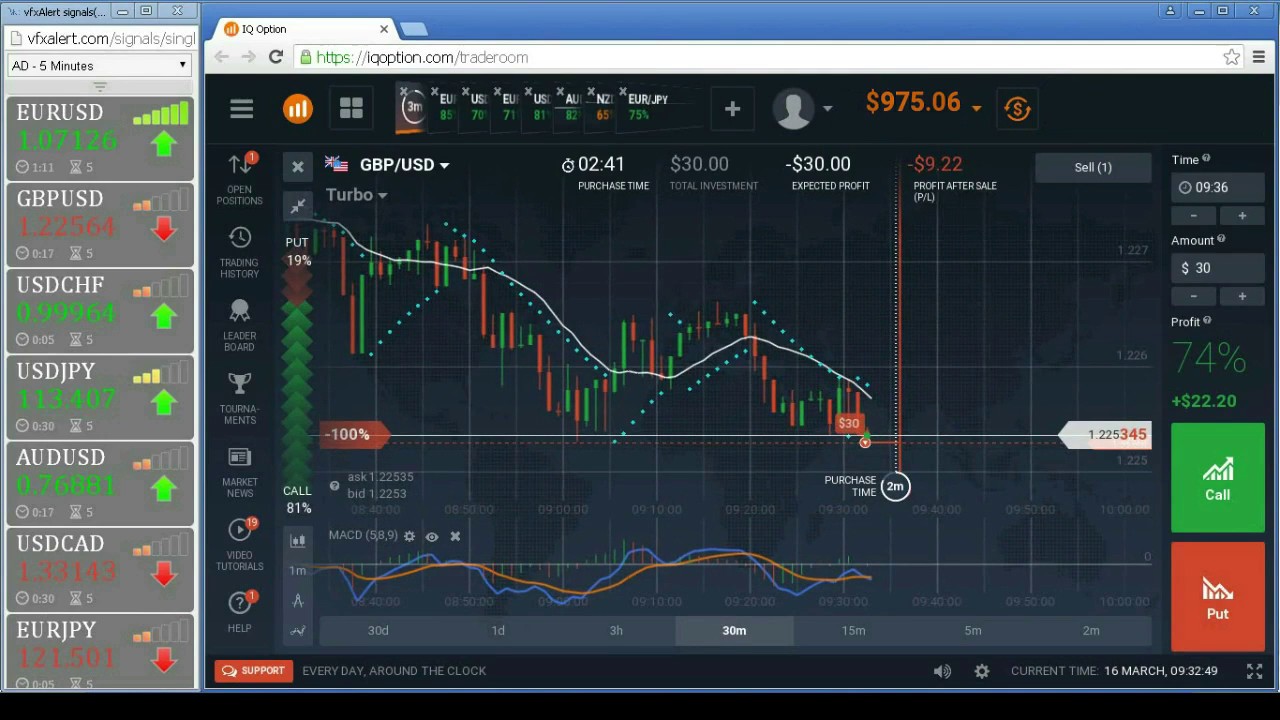1280x720 pixels.
Task: Add a new asset with plus button
Action: 732,109
